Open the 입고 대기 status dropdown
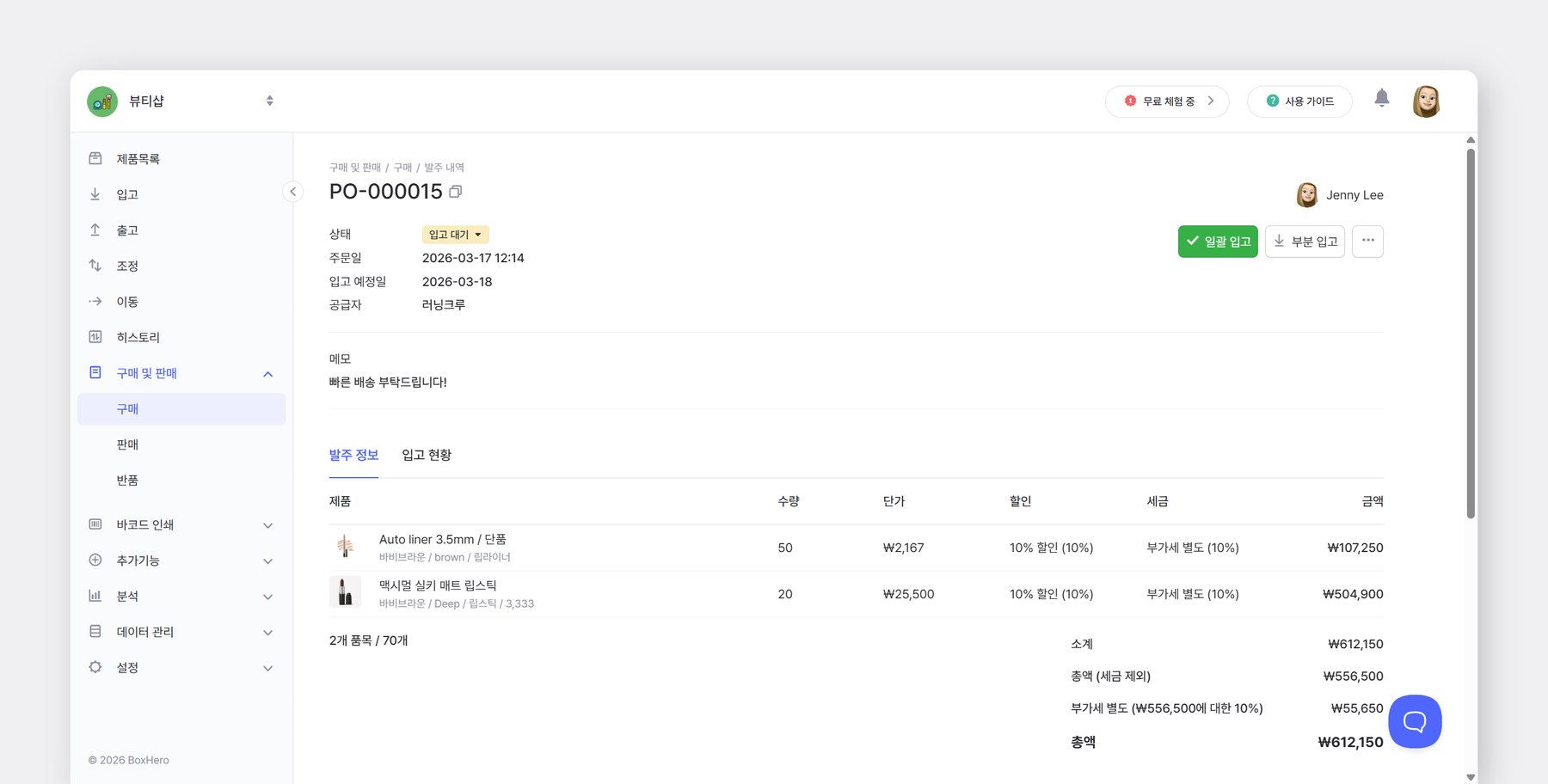1548x784 pixels. pyautogui.click(x=455, y=234)
